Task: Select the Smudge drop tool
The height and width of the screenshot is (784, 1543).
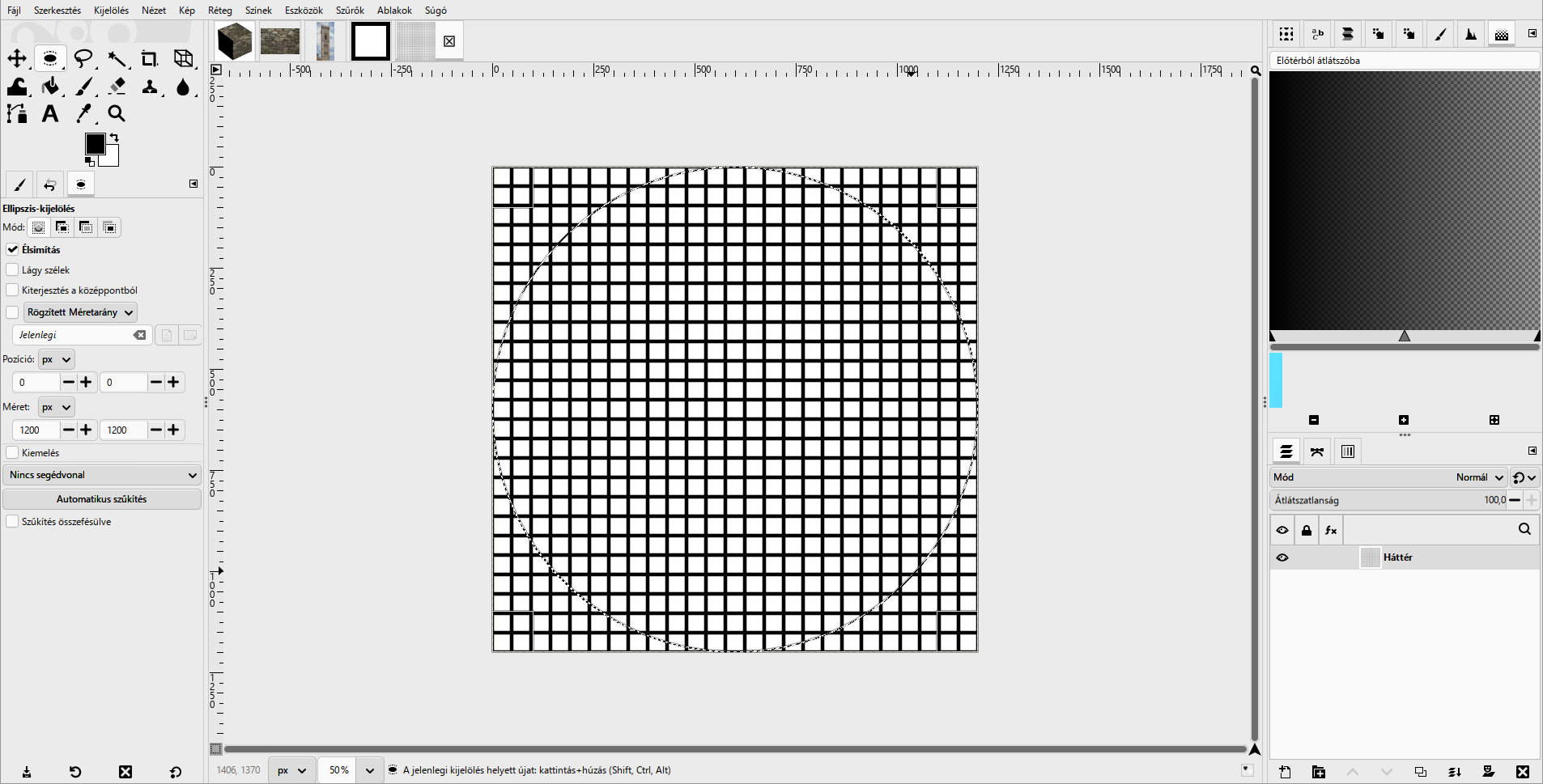Action: 184,87
